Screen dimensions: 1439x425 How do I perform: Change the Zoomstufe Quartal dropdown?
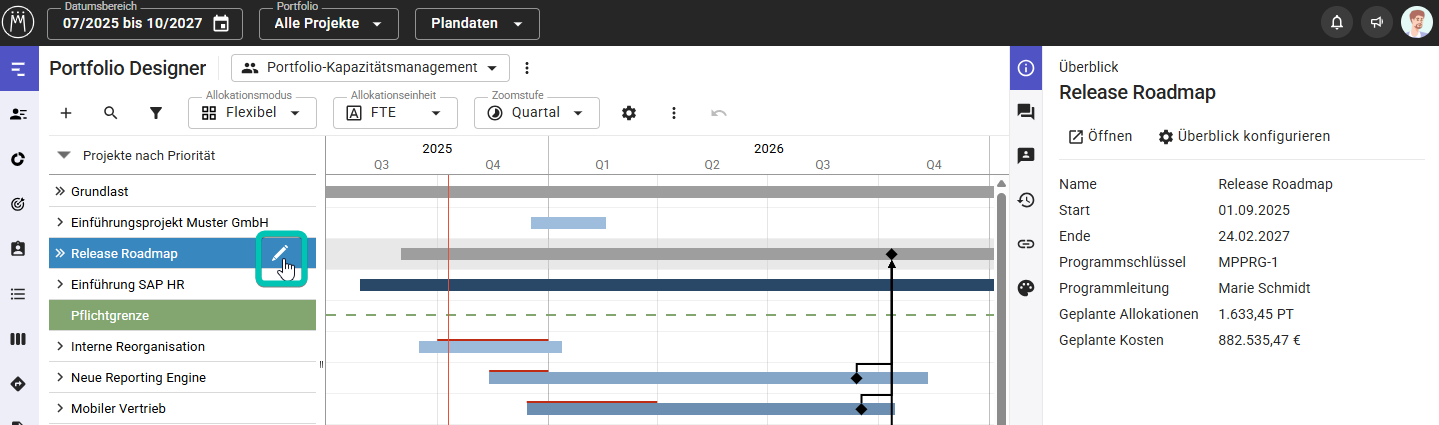tap(536, 113)
